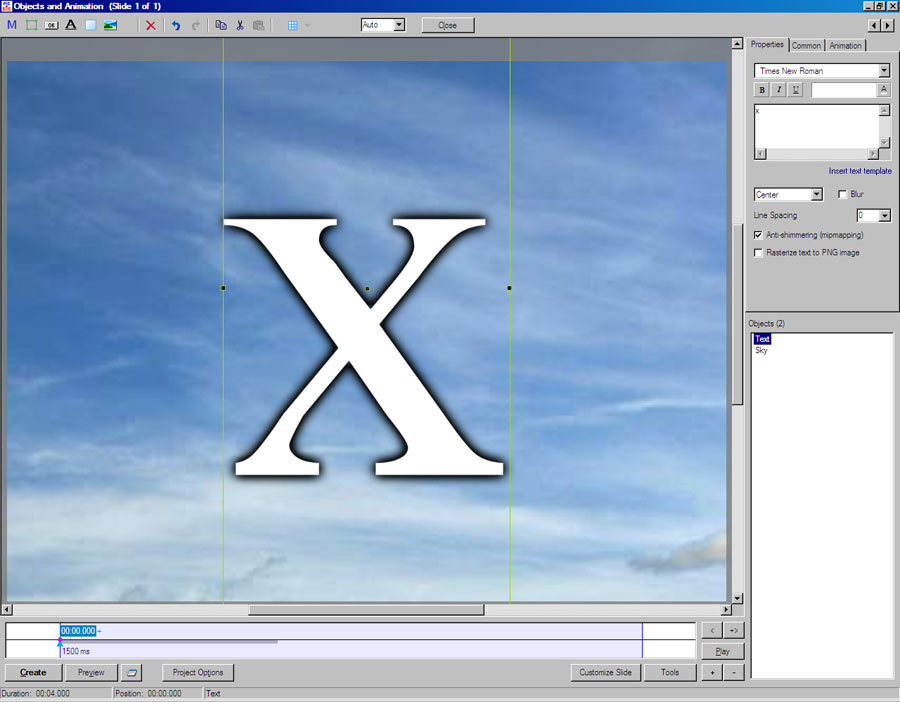Click the Insert text template link
This screenshot has width=900, height=702.
point(859,171)
